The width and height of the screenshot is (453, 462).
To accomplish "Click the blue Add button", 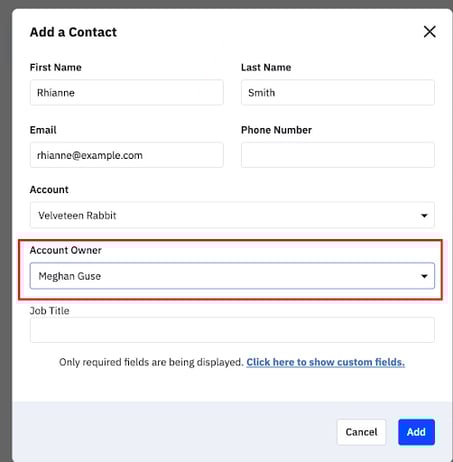I will point(416,432).
